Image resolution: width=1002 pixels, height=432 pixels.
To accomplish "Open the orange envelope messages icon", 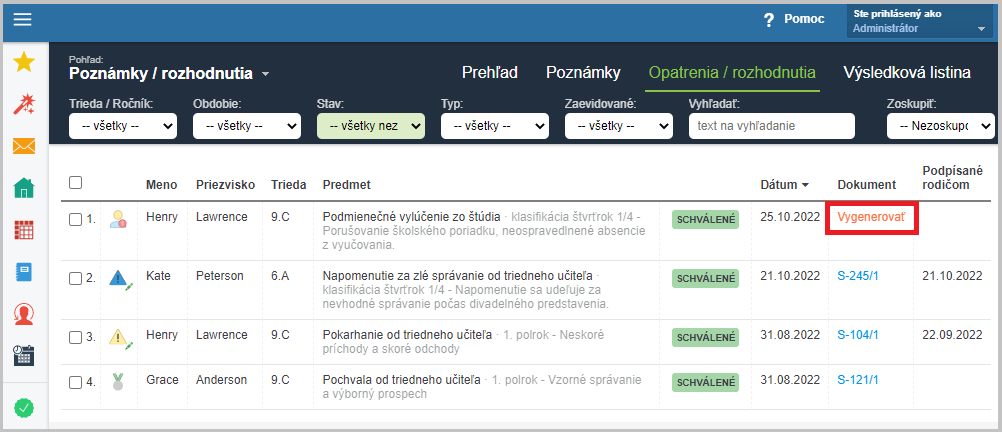I will click(x=24, y=146).
